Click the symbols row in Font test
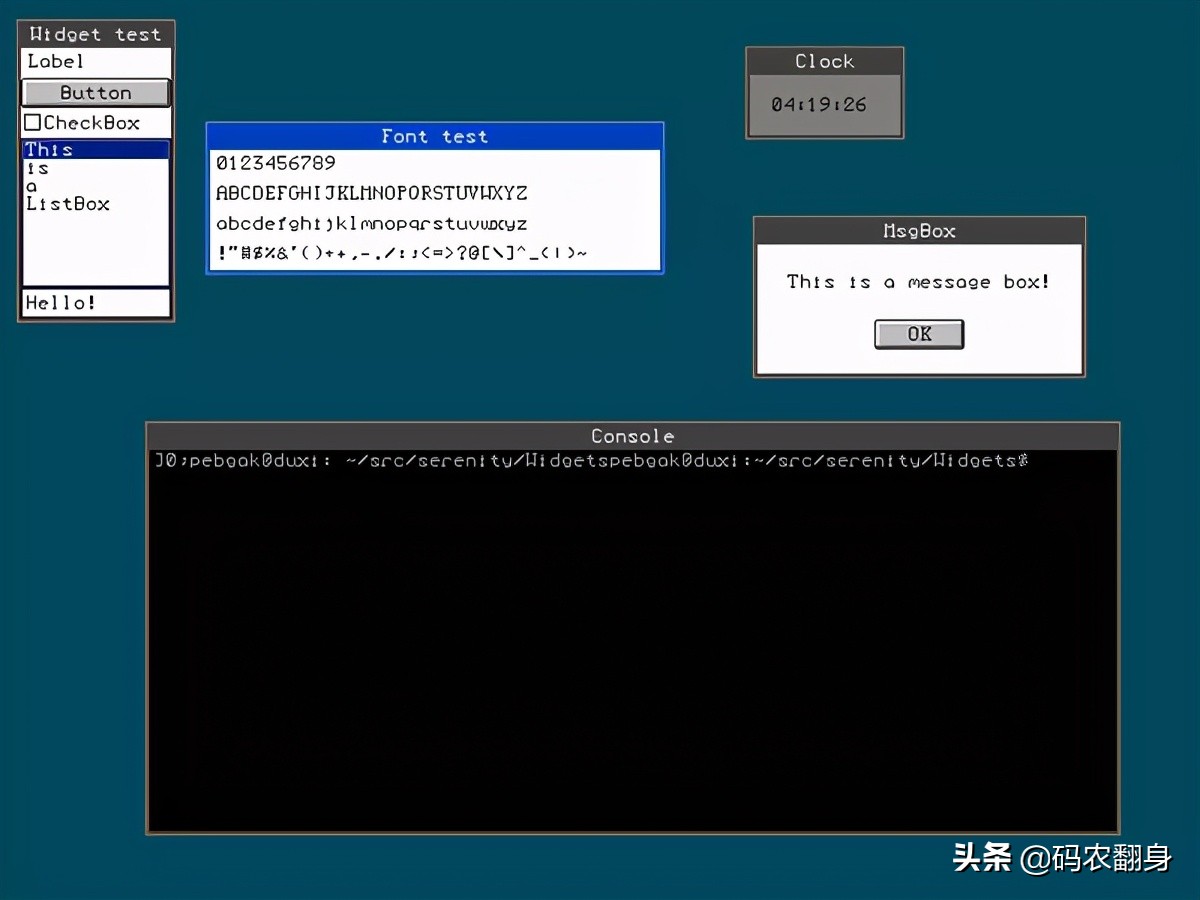This screenshot has height=900, width=1200. pyautogui.click(x=401, y=253)
